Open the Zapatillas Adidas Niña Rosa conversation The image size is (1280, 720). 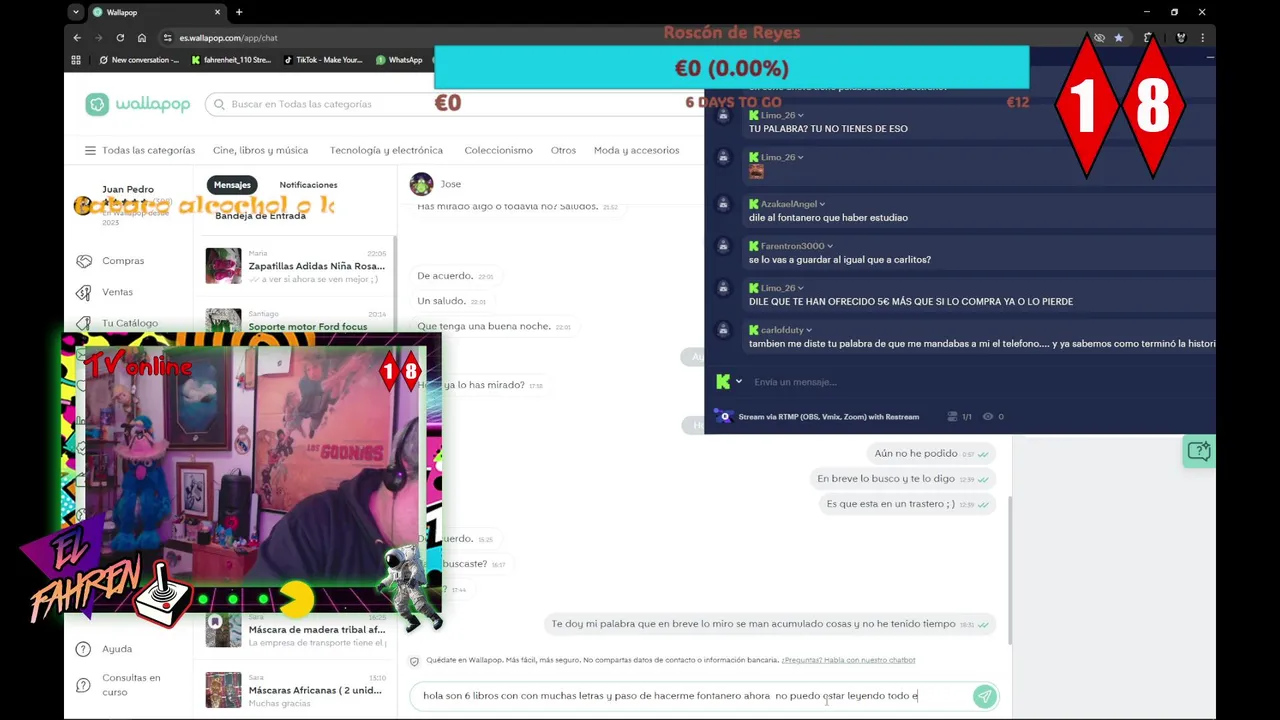(296, 266)
